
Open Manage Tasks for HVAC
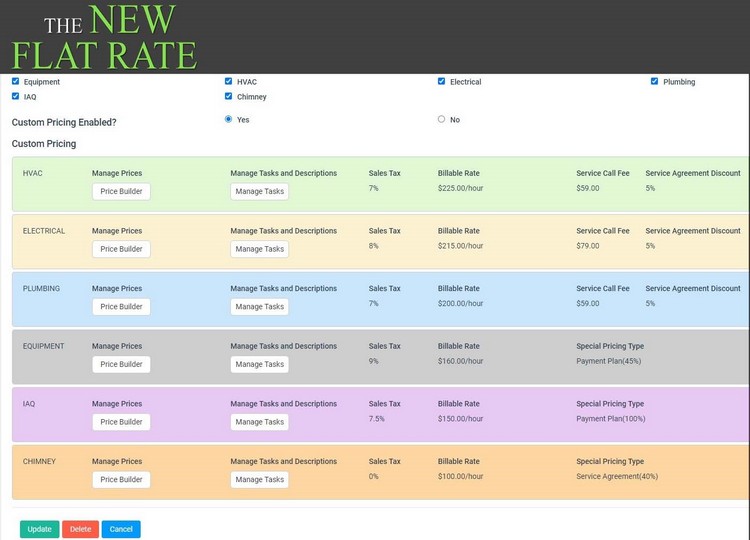[259, 191]
